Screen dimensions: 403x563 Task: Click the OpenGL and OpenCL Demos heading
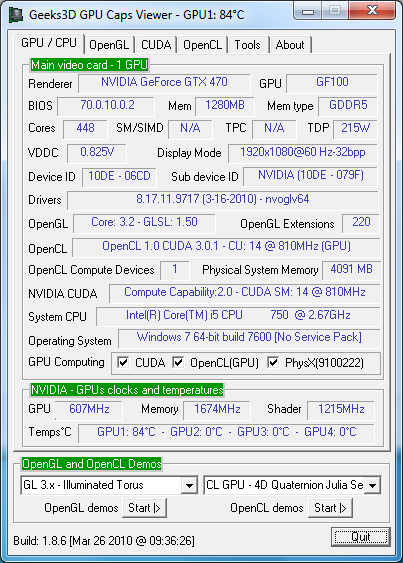91,464
